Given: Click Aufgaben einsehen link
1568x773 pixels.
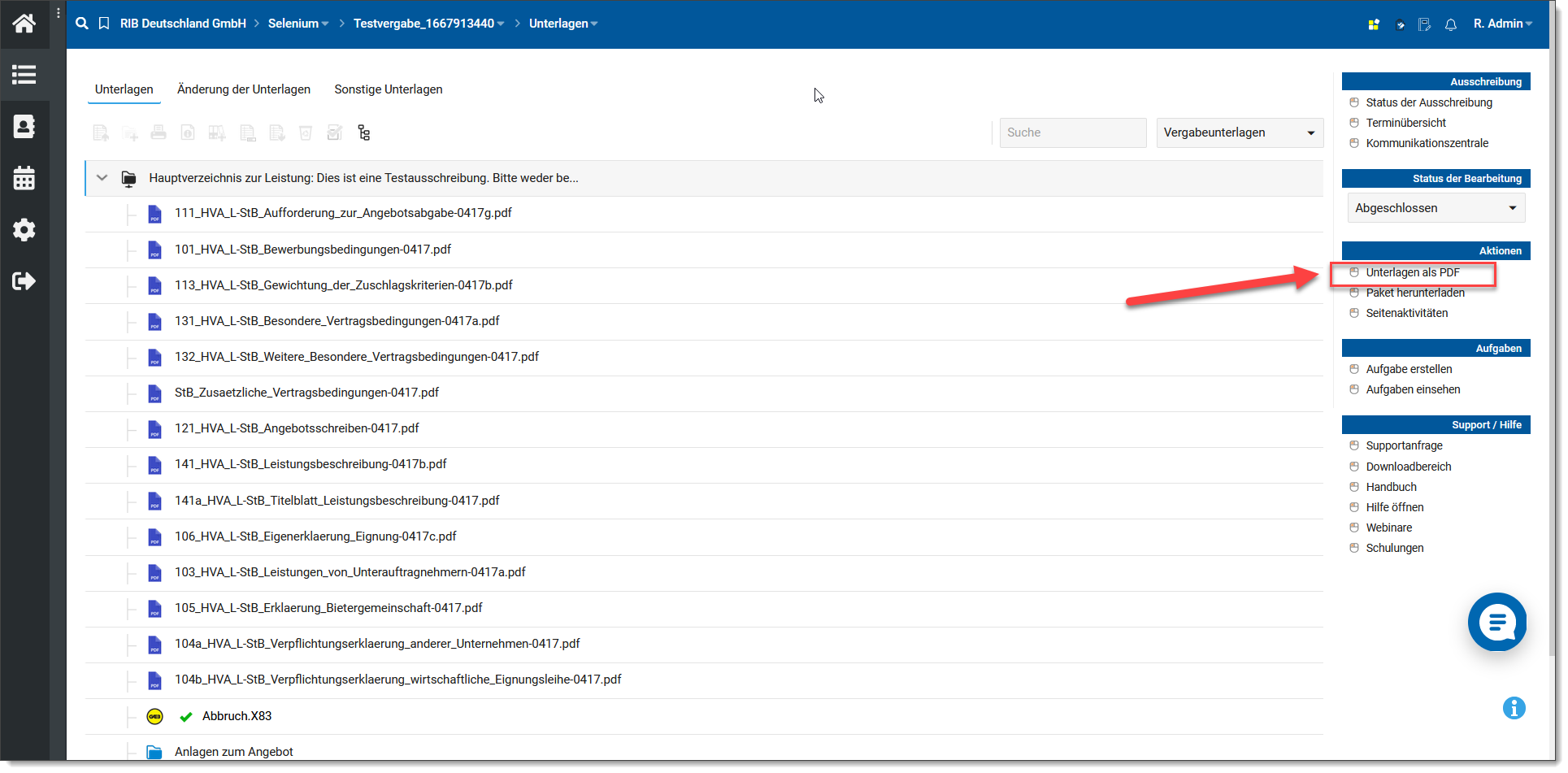Looking at the screenshot, I should click(x=1413, y=389).
